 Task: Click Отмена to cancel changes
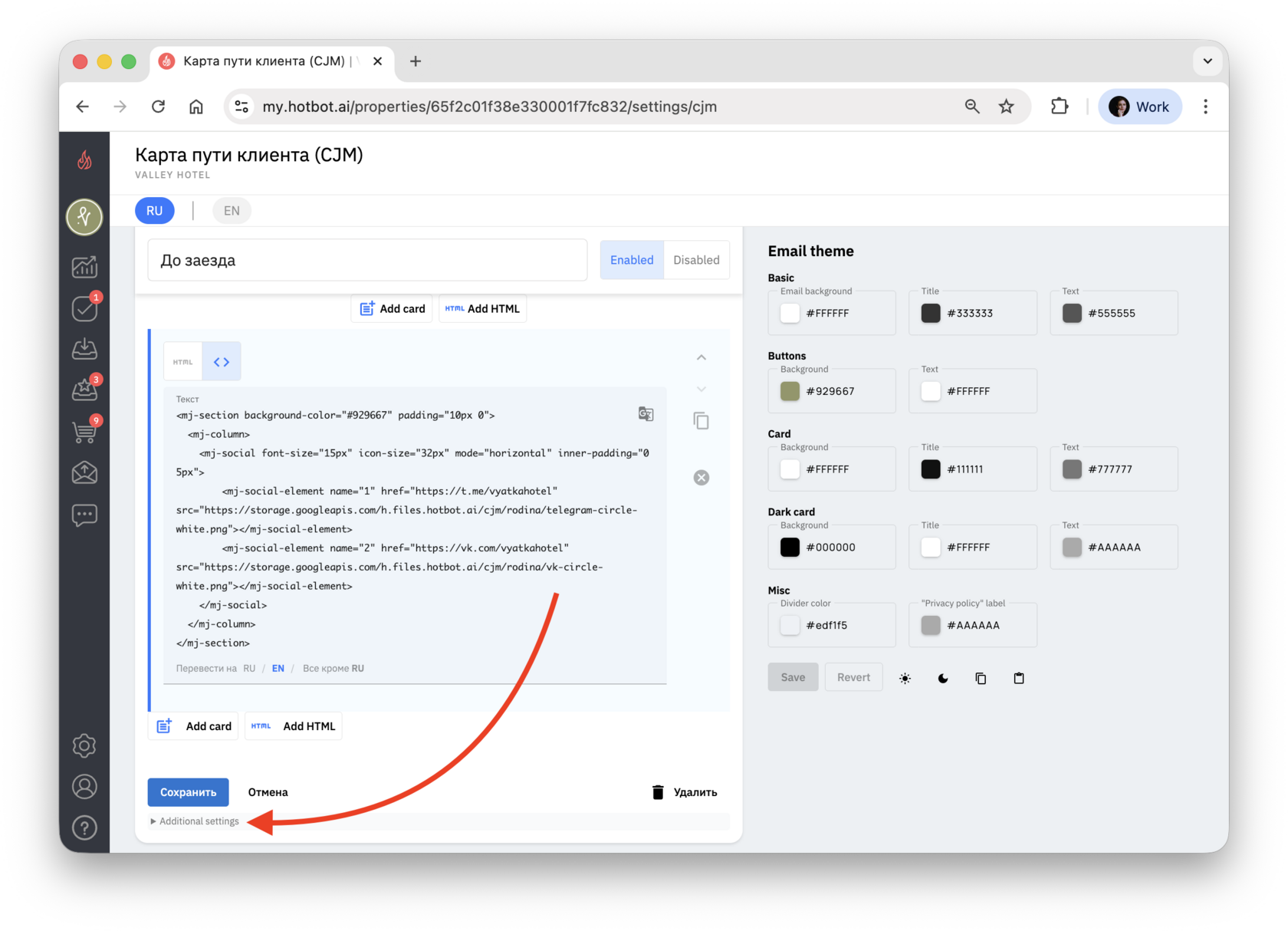coord(268,792)
